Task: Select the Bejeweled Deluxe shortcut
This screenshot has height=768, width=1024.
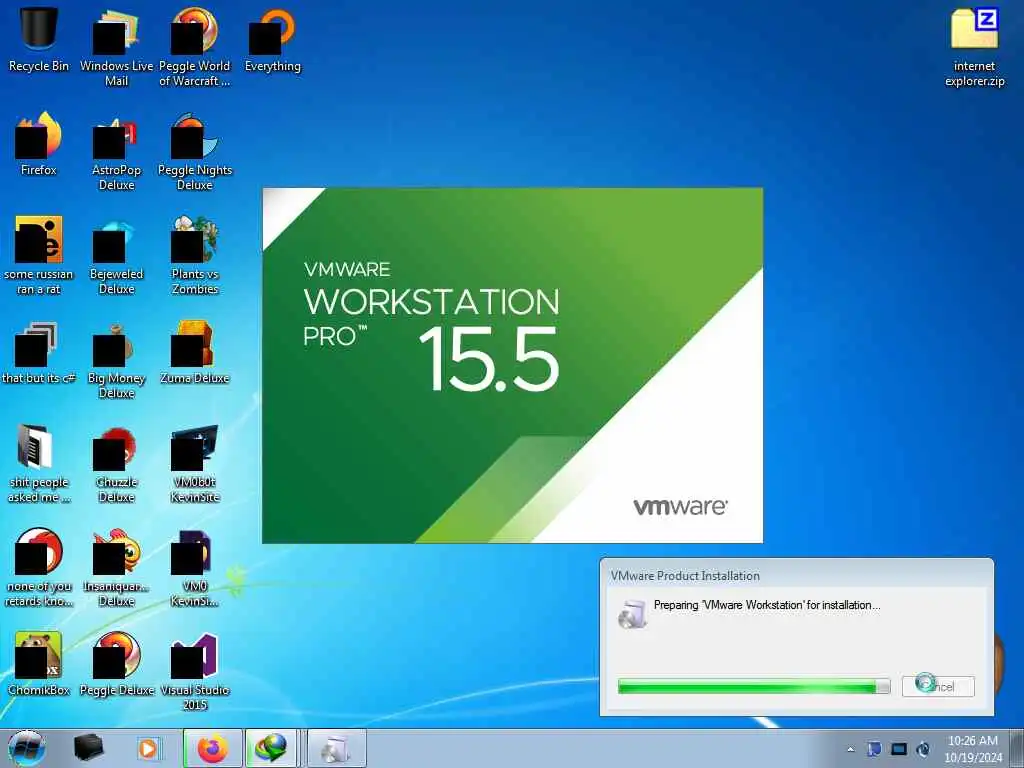Action: point(116,255)
